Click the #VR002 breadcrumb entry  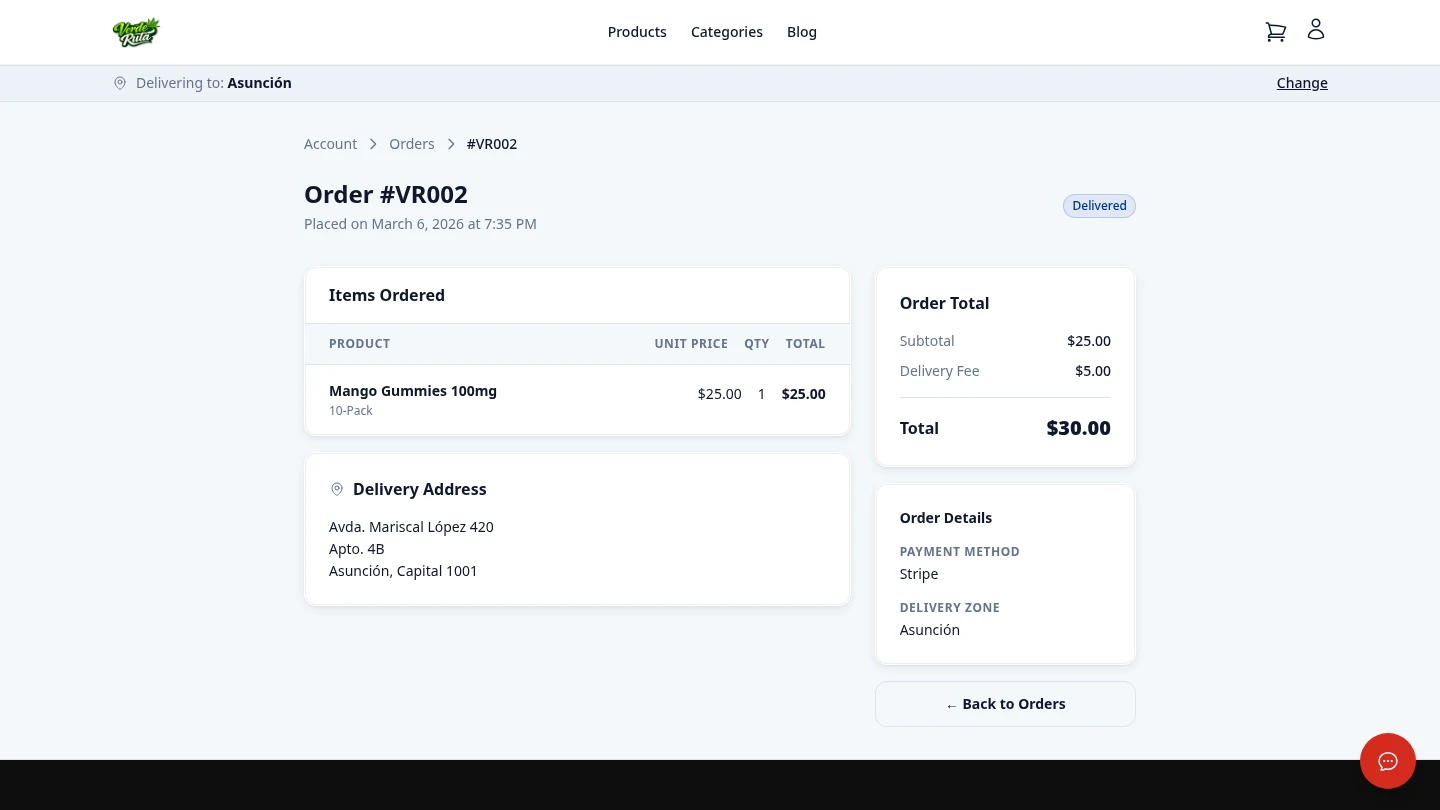pyautogui.click(x=491, y=144)
